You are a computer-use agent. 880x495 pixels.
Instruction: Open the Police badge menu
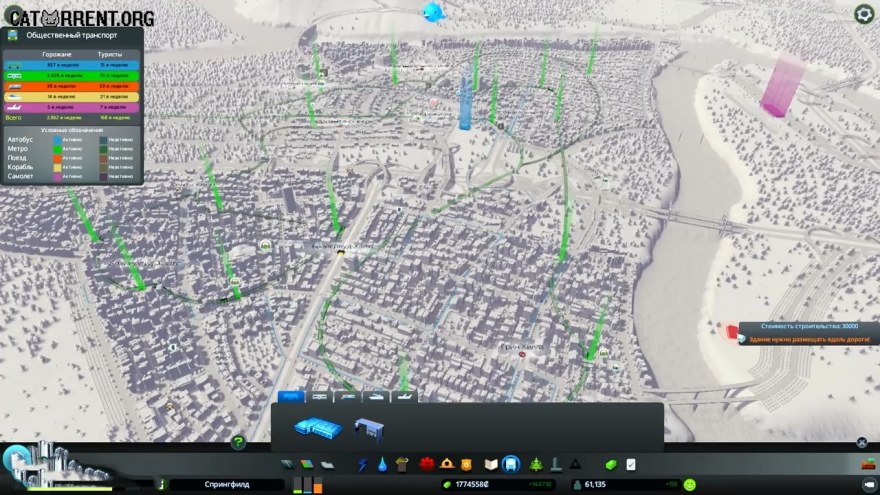(x=466, y=465)
